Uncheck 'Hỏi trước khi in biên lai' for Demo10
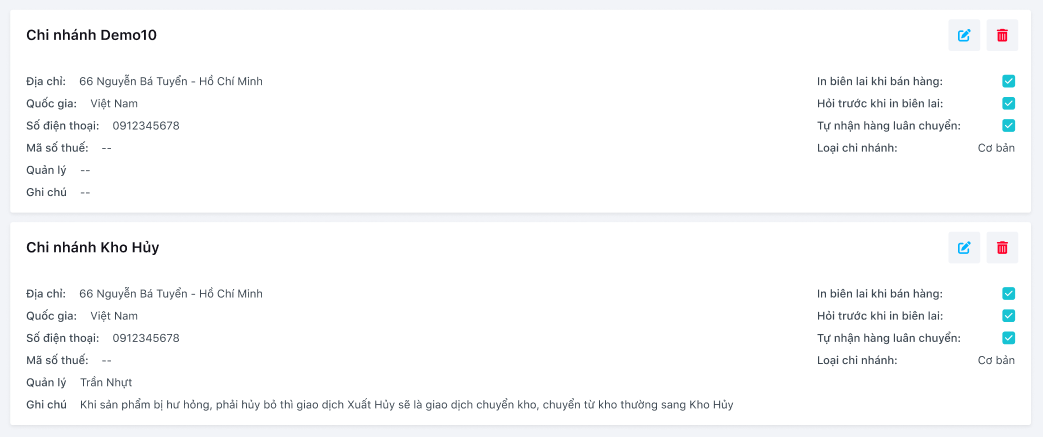1043x437 pixels. point(1009,103)
